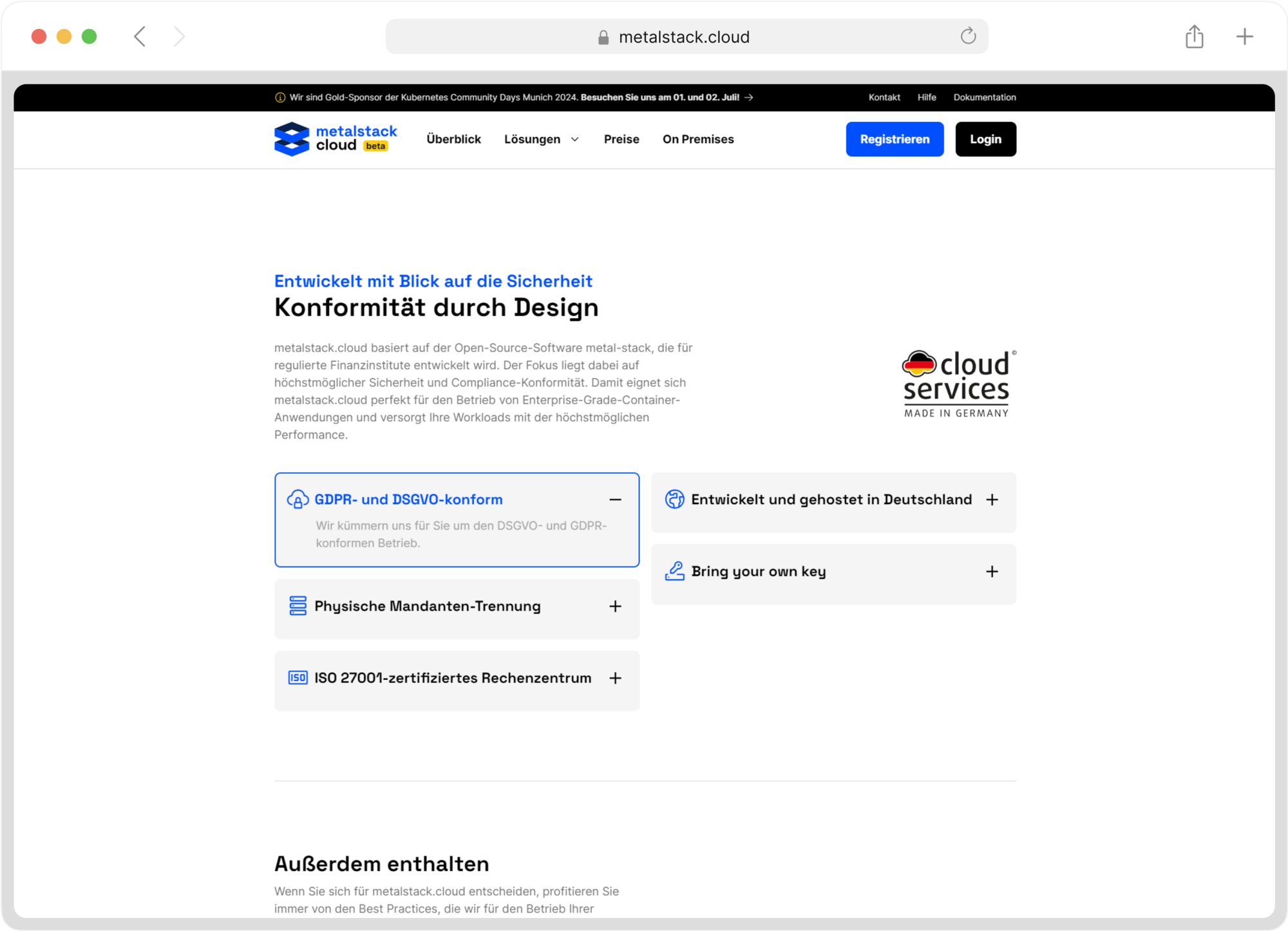Open the Überblick nav item
Viewport: 1288px width, 931px height.
click(453, 139)
